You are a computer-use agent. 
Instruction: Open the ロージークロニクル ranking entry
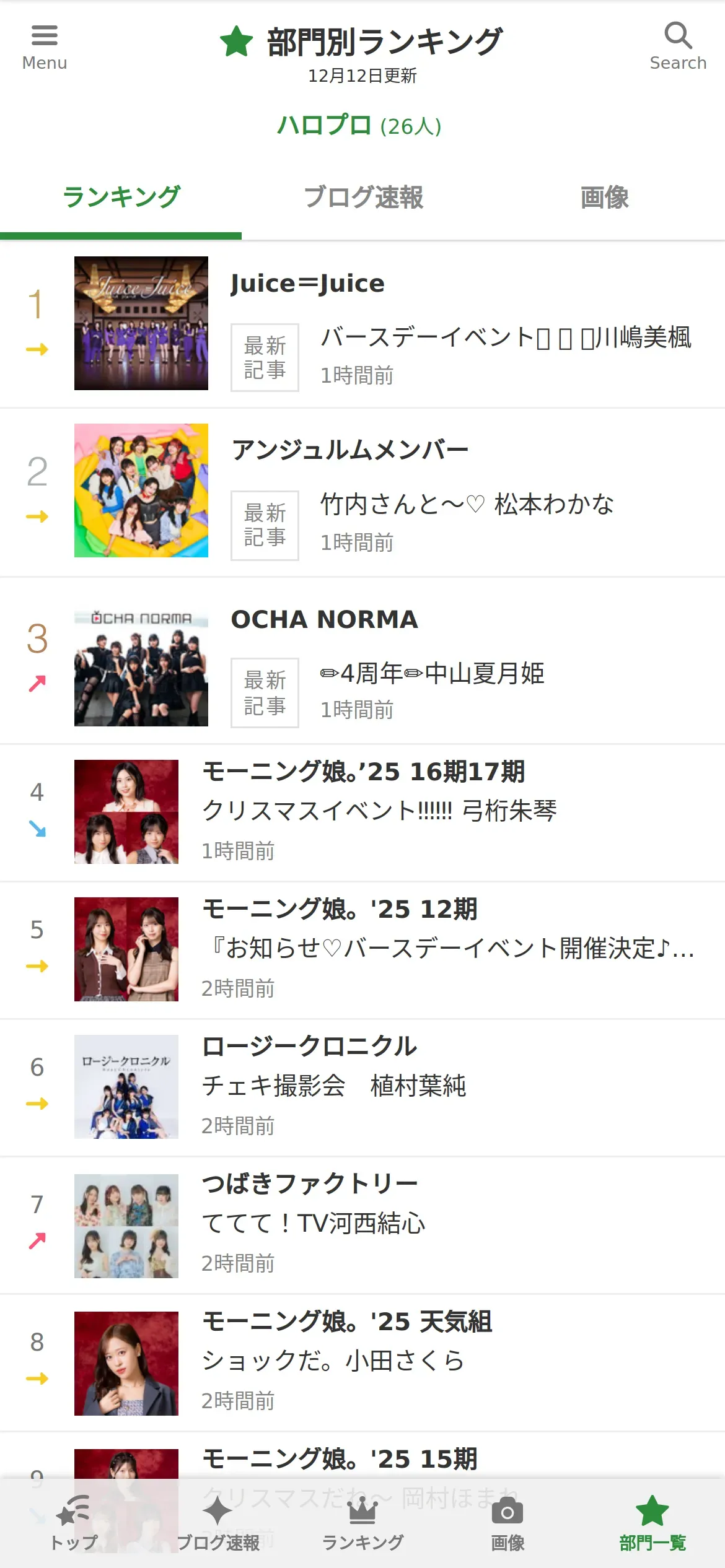(362, 1087)
